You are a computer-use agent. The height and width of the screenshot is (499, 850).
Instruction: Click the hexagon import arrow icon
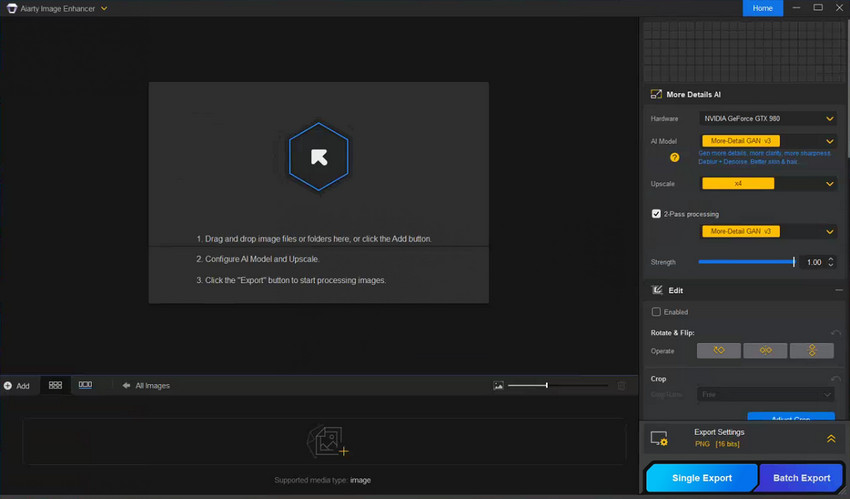click(x=319, y=157)
